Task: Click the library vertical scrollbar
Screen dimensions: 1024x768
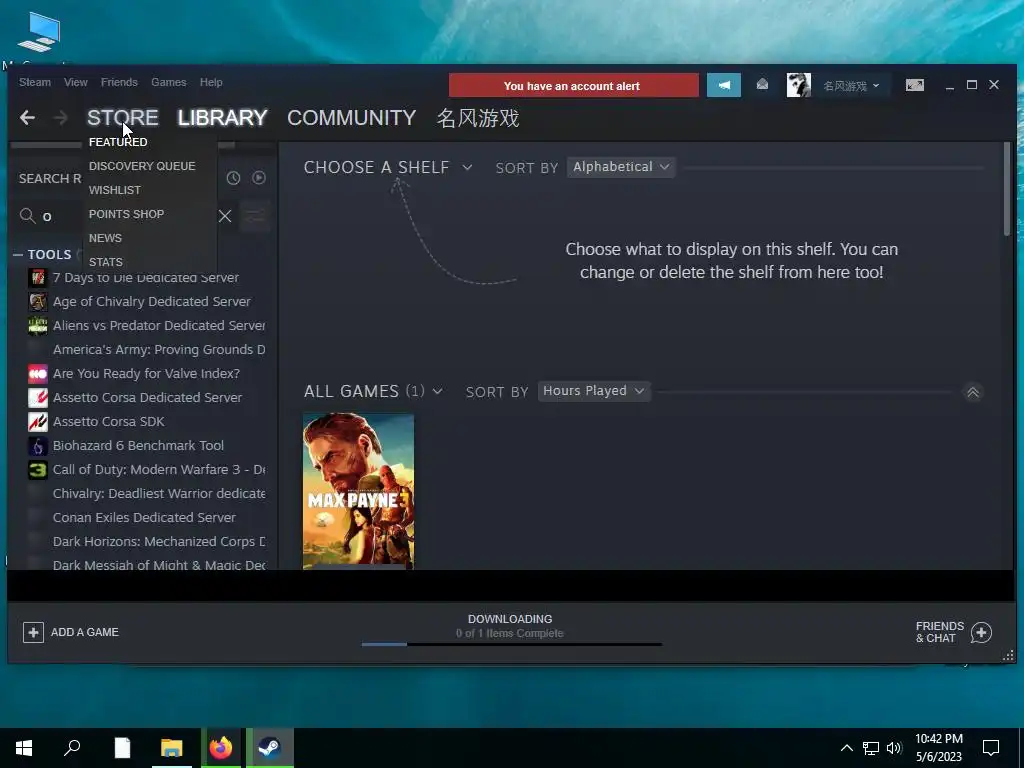Action: pos(1006,189)
